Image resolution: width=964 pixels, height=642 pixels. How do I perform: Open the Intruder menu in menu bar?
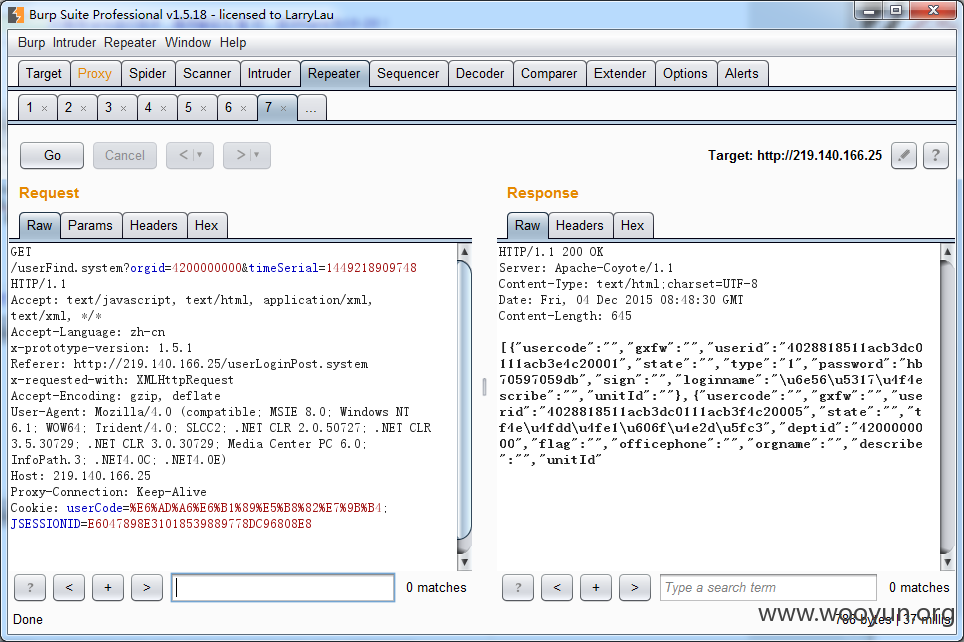tap(74, 42)
